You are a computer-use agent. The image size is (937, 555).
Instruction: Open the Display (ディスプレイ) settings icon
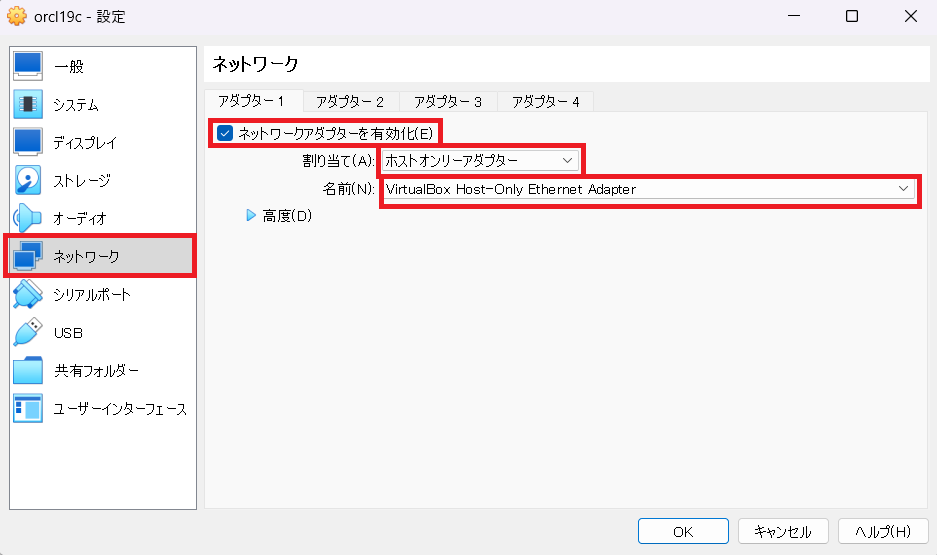coord(27,142)
